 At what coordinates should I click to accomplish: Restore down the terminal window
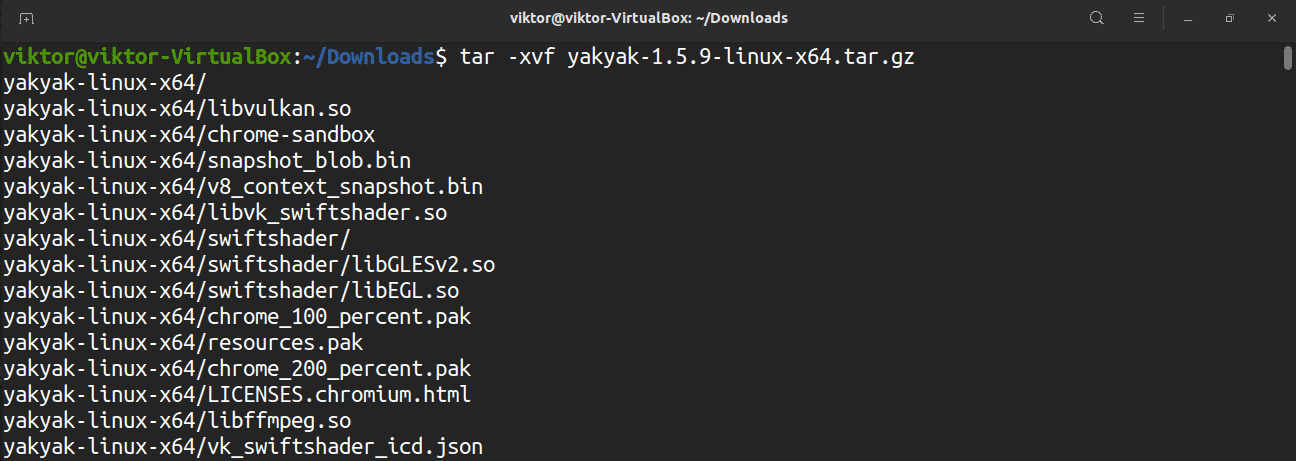(x=1230, y=18)
